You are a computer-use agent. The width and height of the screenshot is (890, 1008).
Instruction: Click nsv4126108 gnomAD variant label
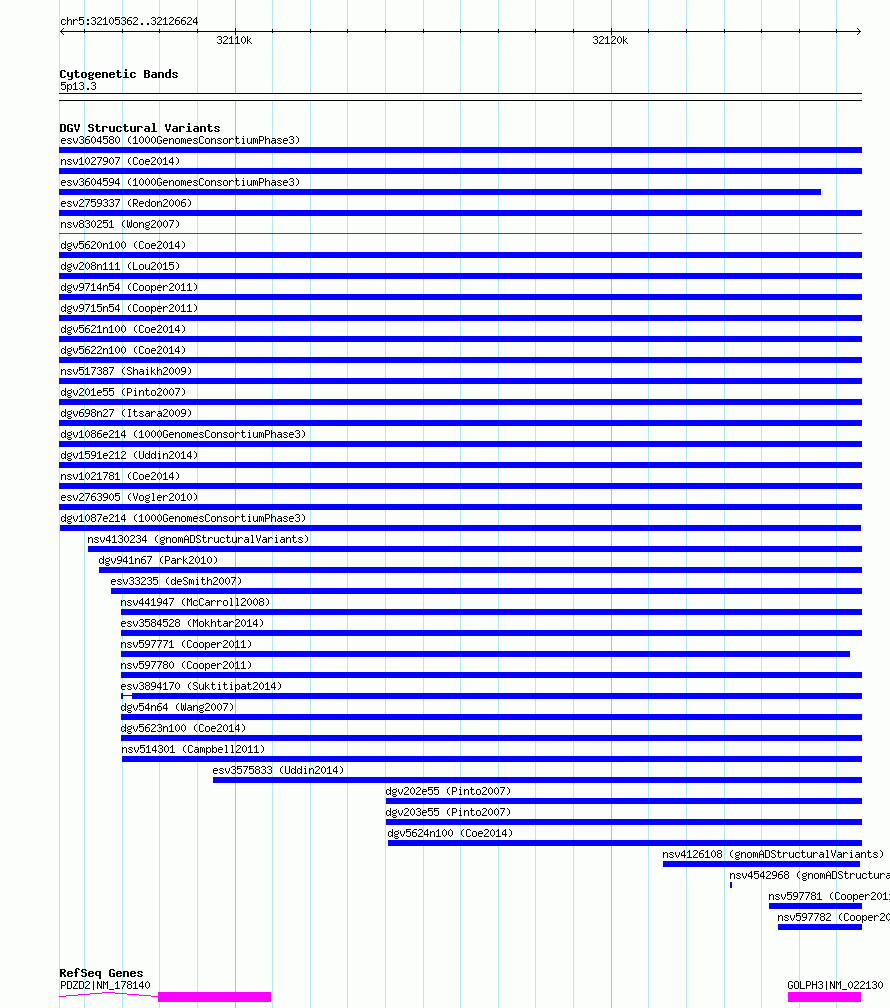point(773,854)
